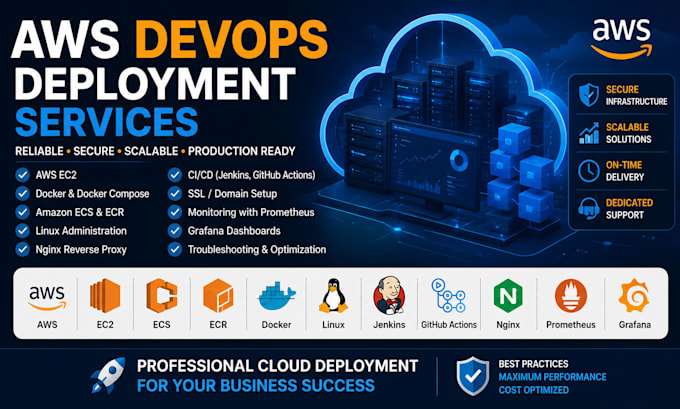The image size is (680, 409).
Task: Click the checkmark beside Monitoring with Prometheus
Action: pos(175,212)
